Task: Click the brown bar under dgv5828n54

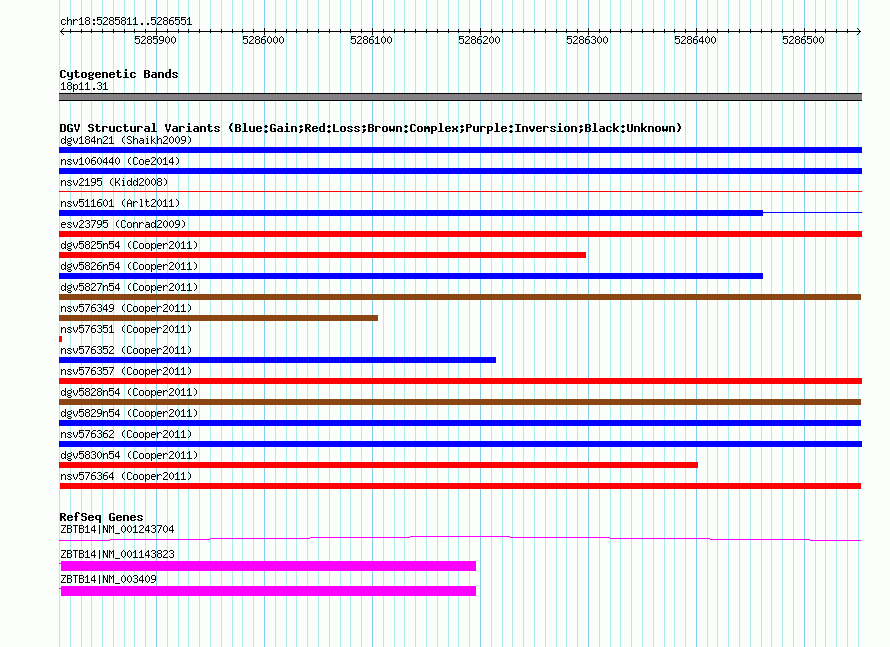Action: click(x=460, y=402)
